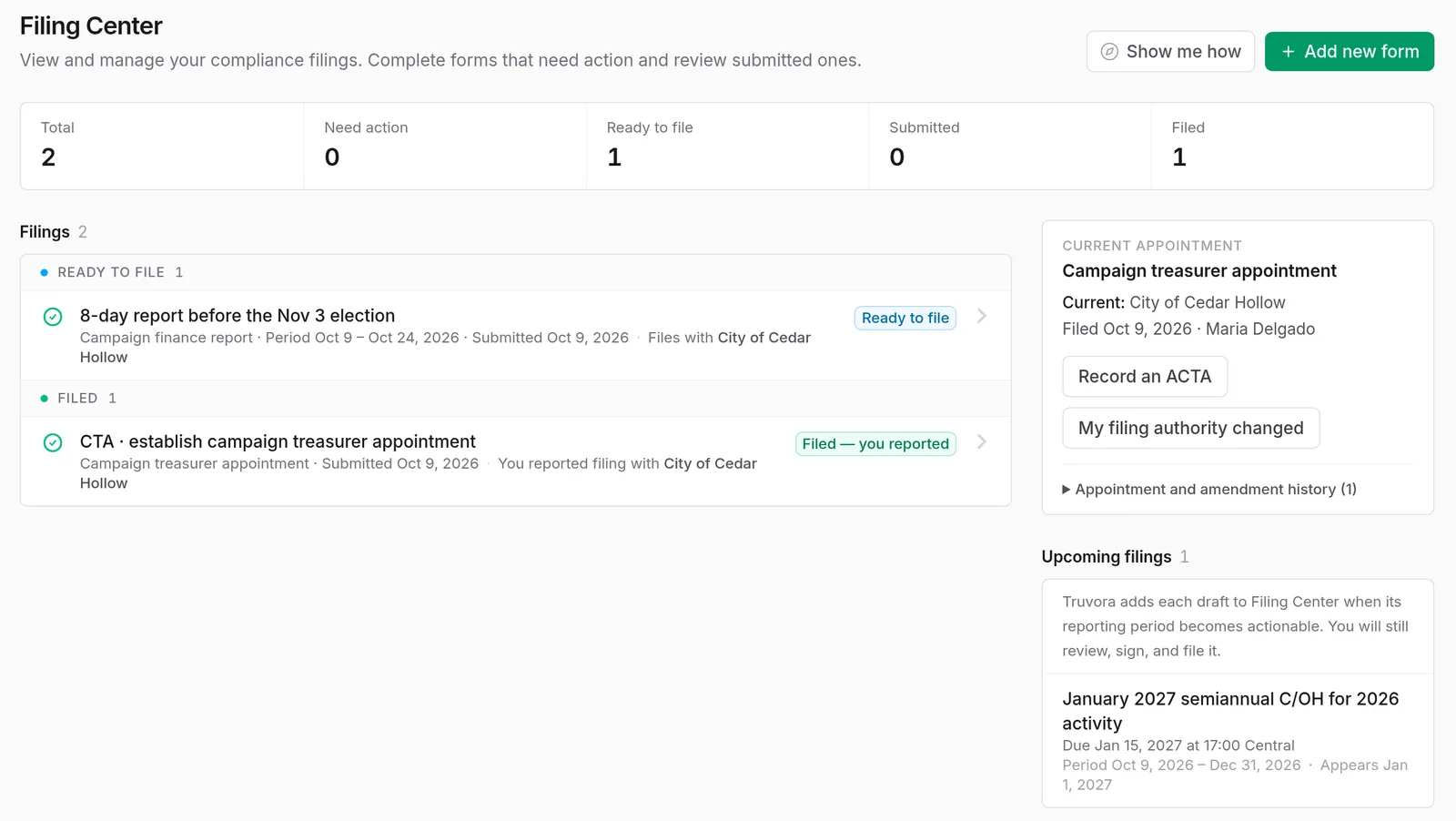Image resolution: width=1456 pixels, height=821 pixels.
Task: Click the Current: City of Cedar Hollow text
Action: point(1174,303)
